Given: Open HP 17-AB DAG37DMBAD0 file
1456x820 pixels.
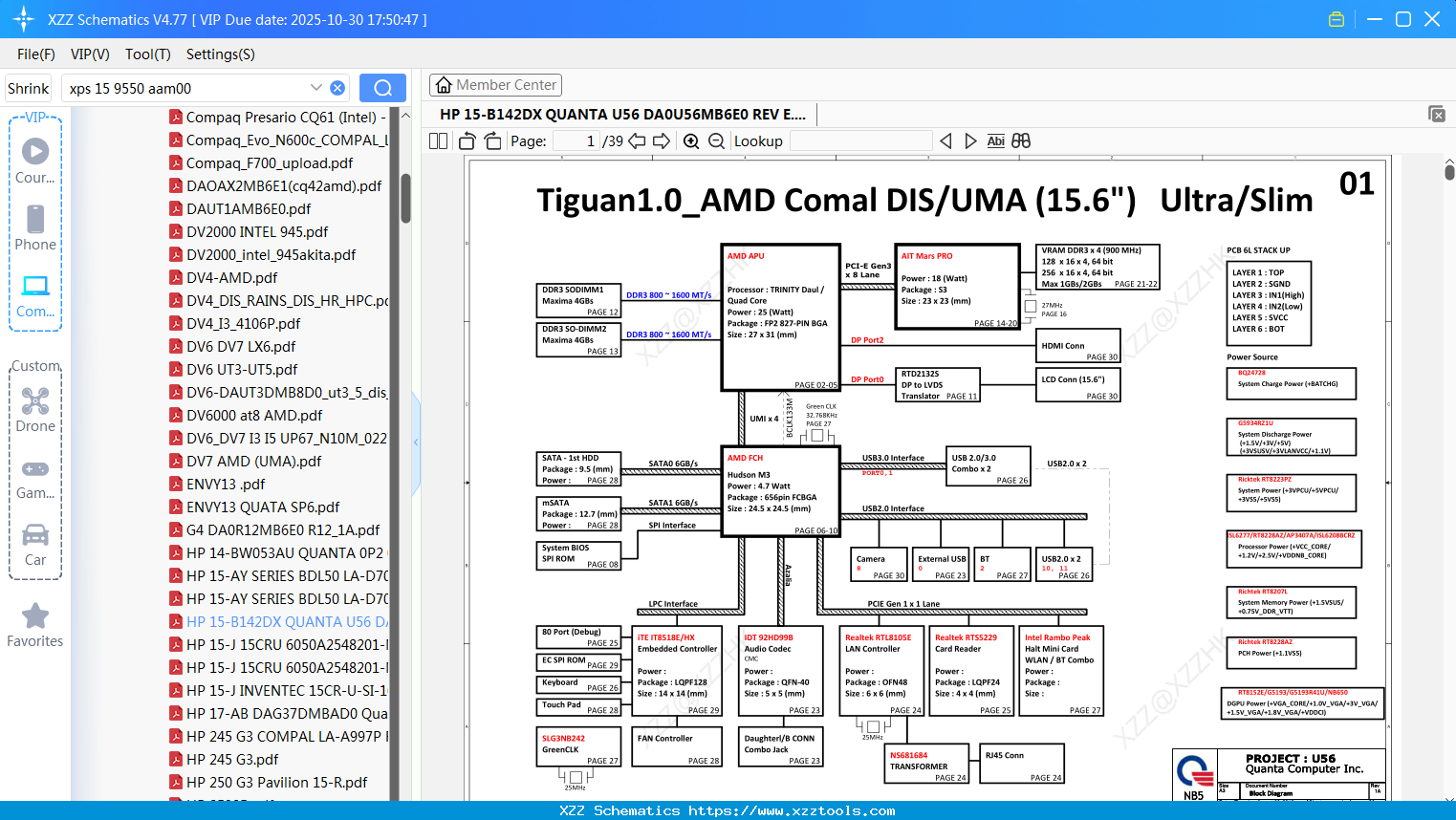Looking at the screenshot, I should (x=278, y=713).
